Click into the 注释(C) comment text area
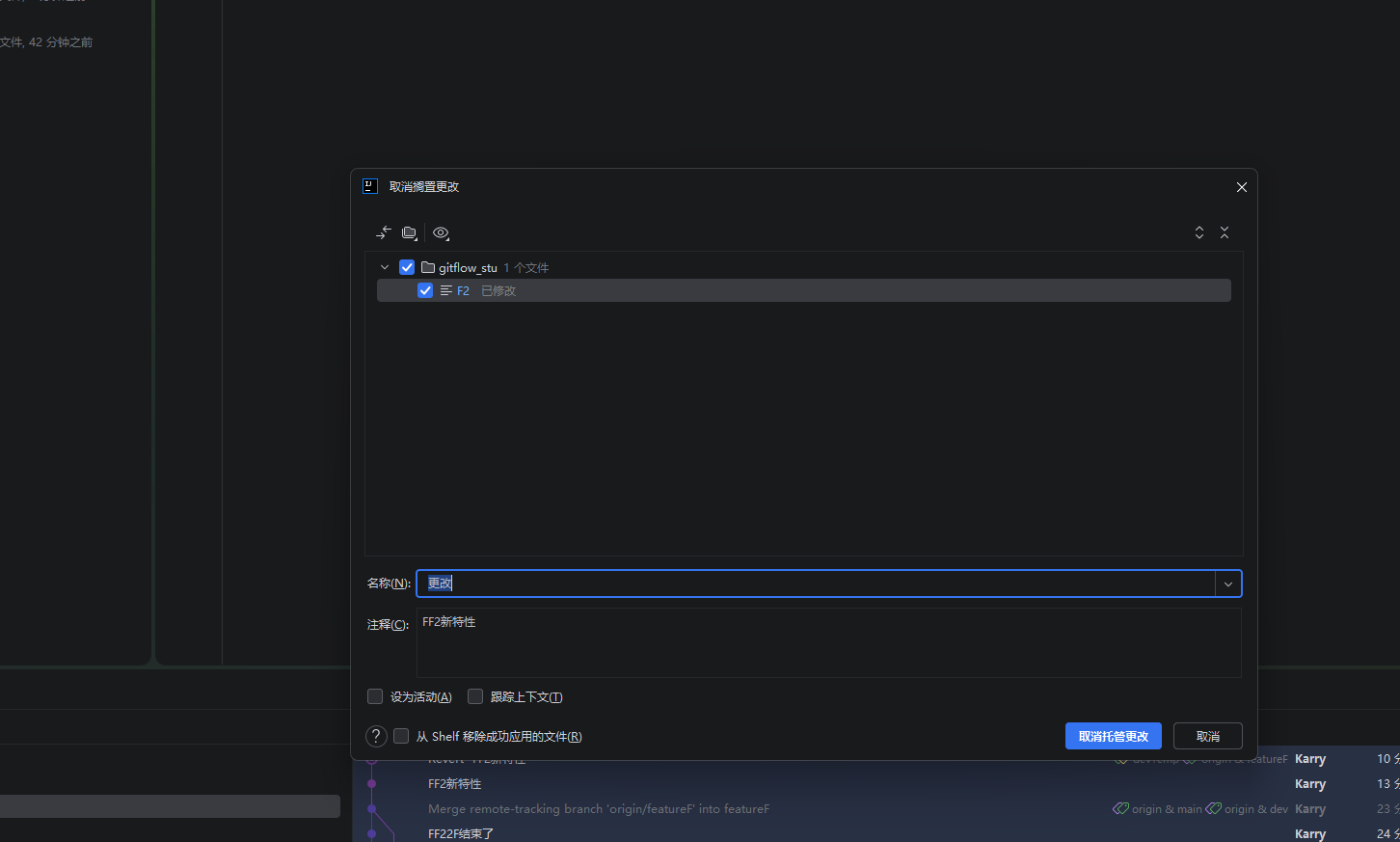This screenshot has width=1400, height=842. click(829, 642)
